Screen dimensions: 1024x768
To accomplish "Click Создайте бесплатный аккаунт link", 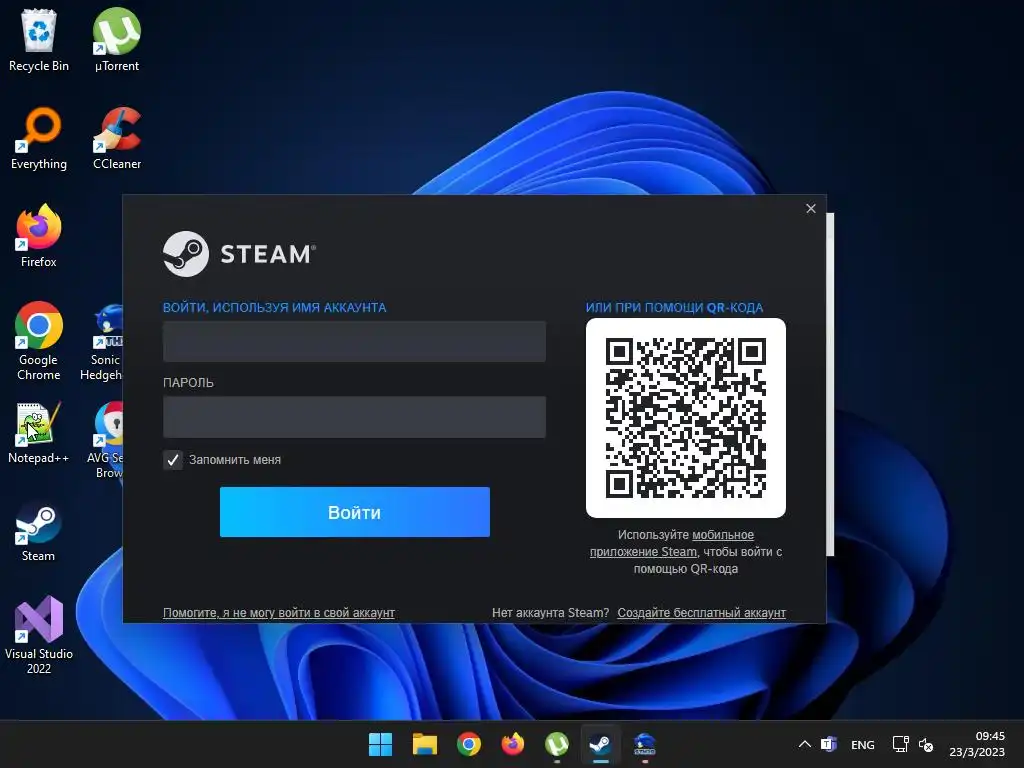I will pyautogui.click(x=701, y=613).
